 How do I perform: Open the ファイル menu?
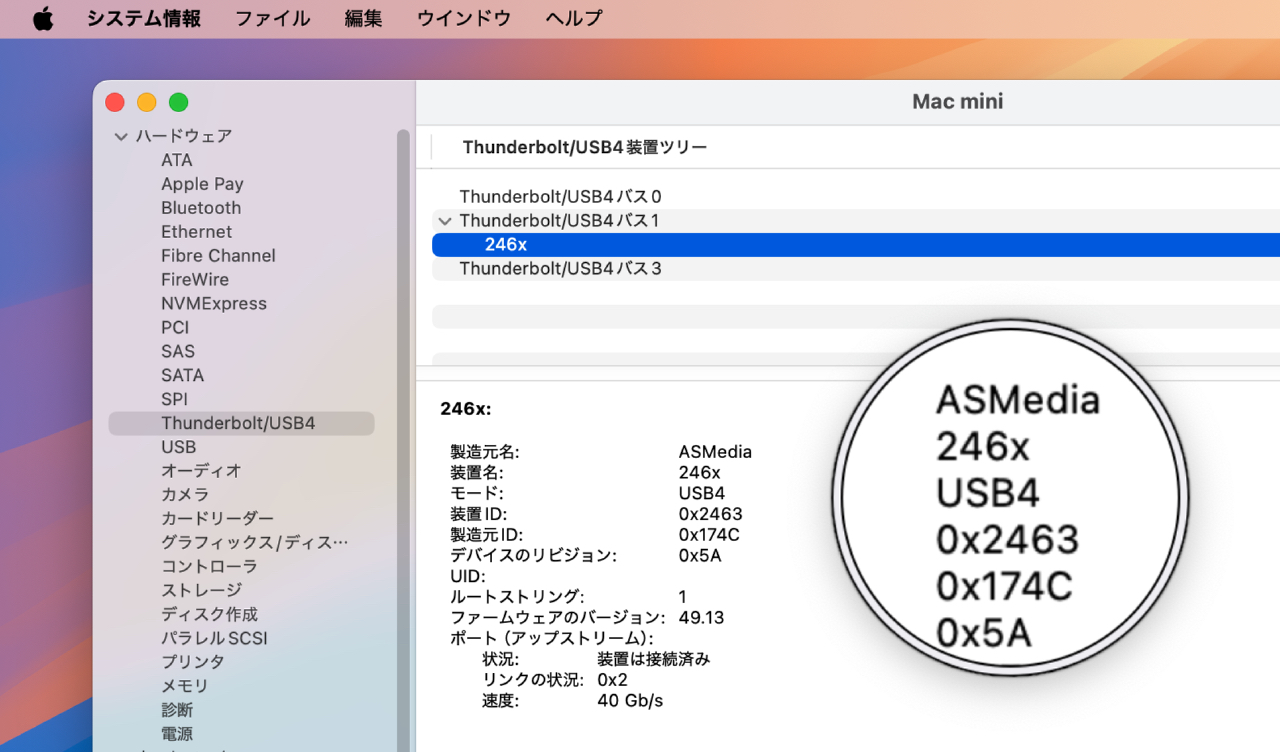tap(272, 19)
